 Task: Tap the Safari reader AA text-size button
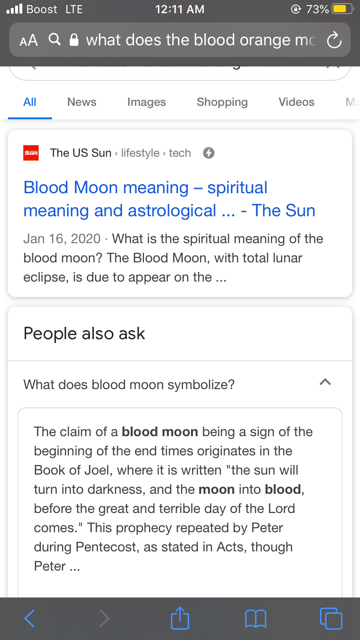28,40
